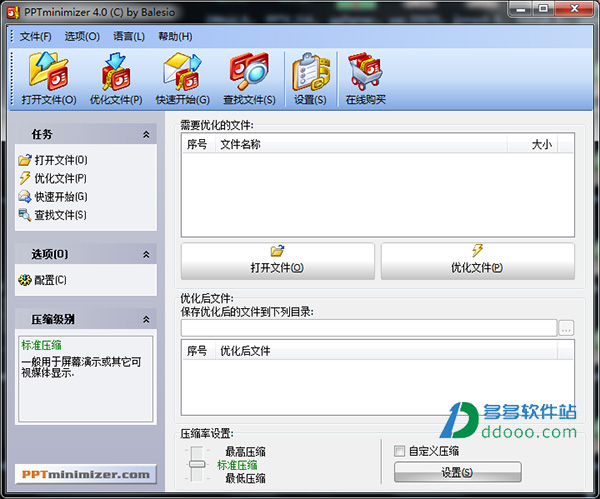
Task: Click the 查找文件(S) toolbar icon
Action: pyautogui.click(x=249, y=78)
